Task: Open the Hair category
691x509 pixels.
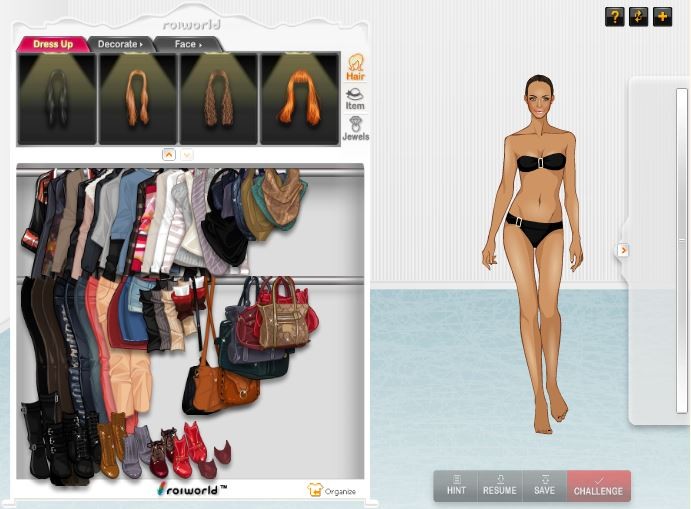Action: (355, 68)
